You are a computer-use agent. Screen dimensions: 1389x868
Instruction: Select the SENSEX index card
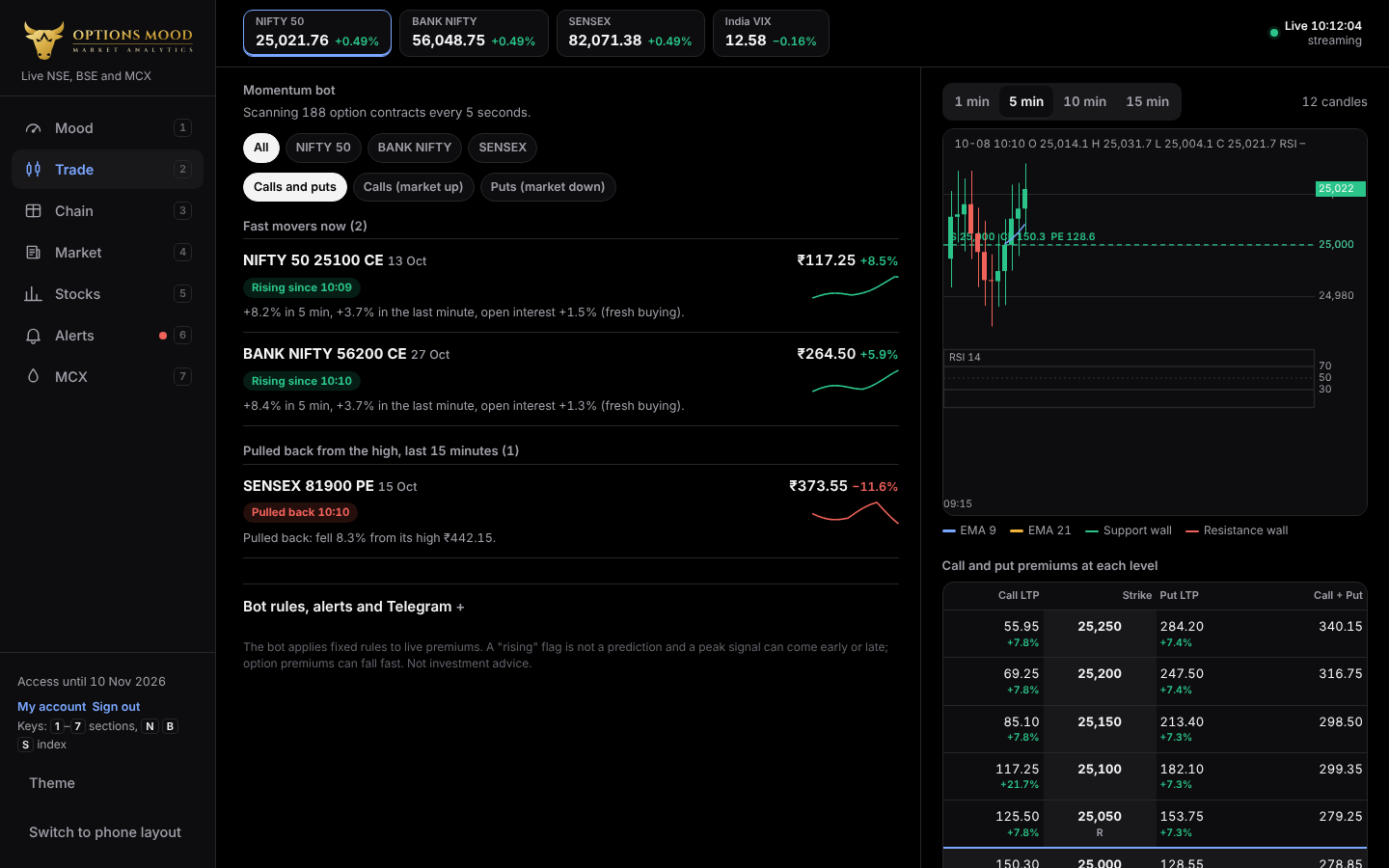[630, 34]
